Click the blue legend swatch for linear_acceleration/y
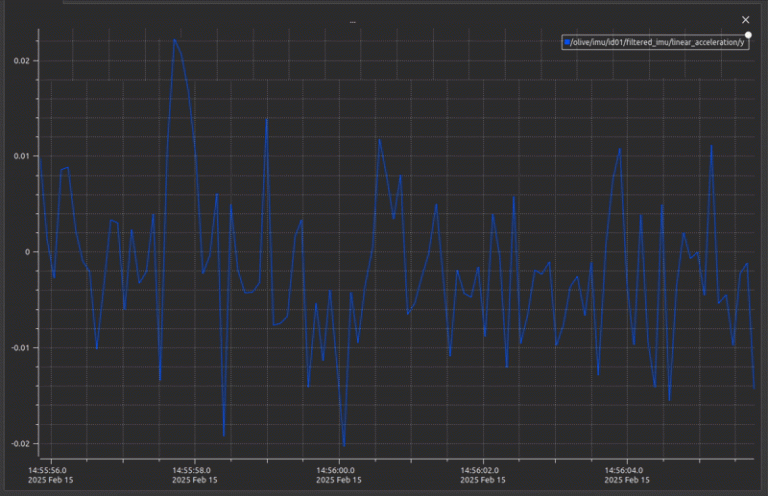 point(567,42)
